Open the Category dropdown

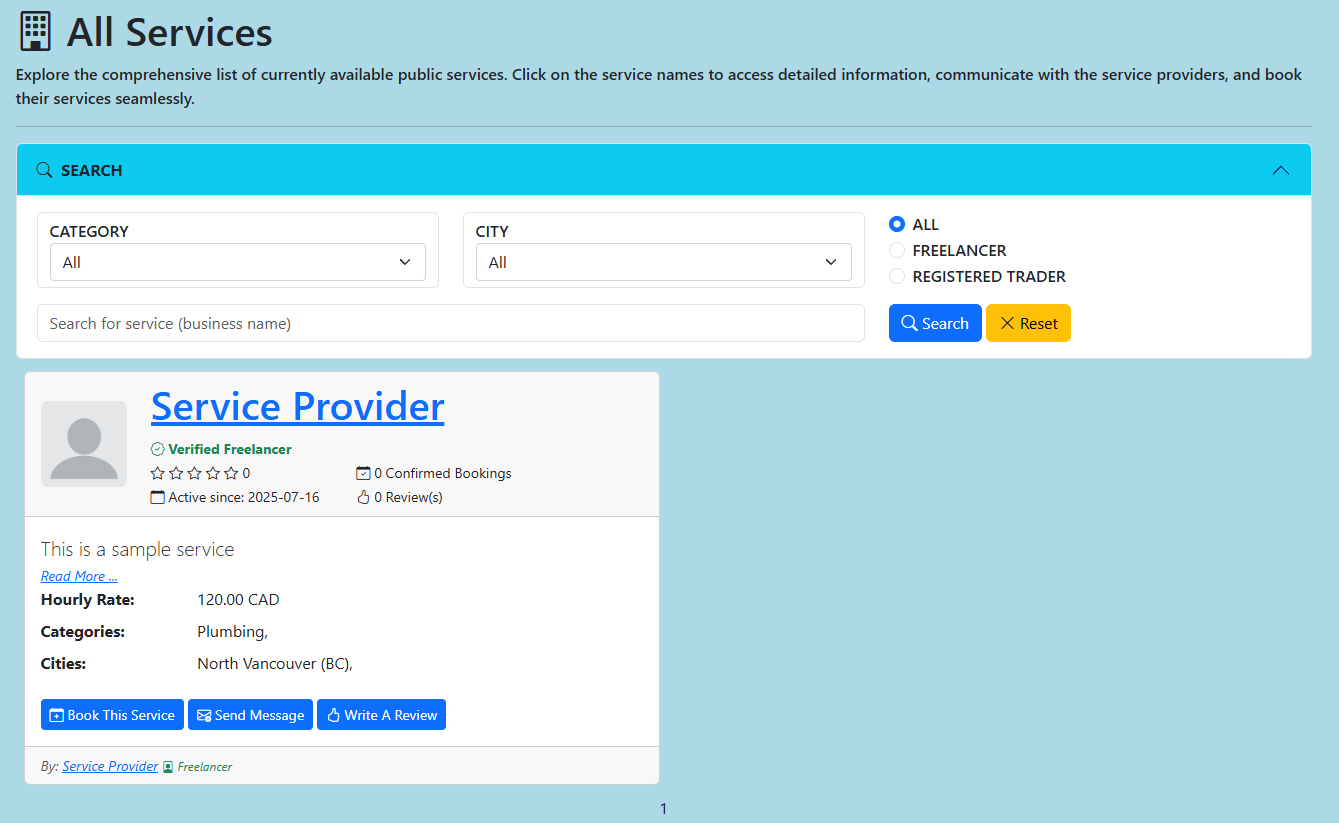238,262
